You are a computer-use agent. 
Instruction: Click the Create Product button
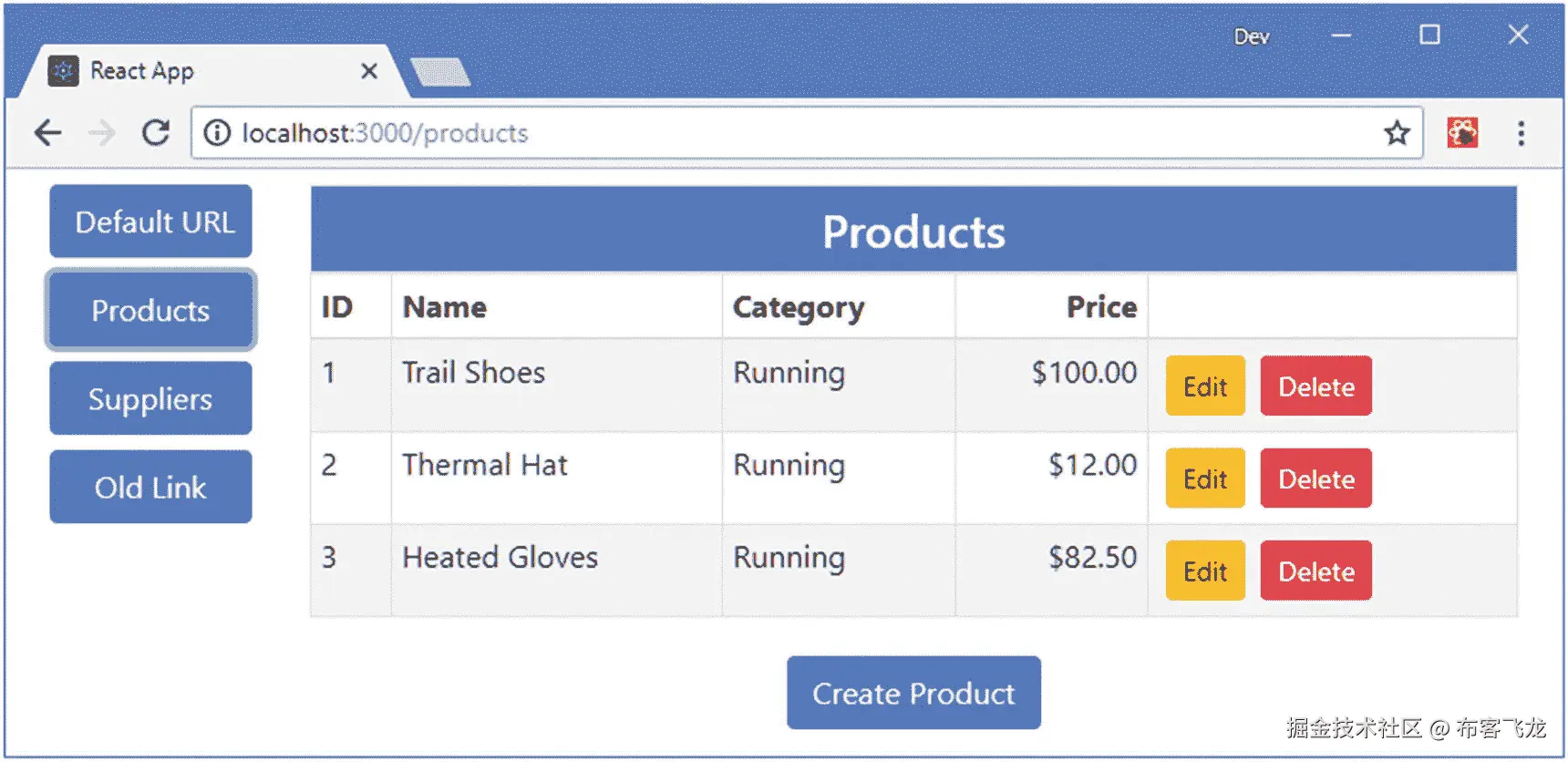(x=913, y=693)
